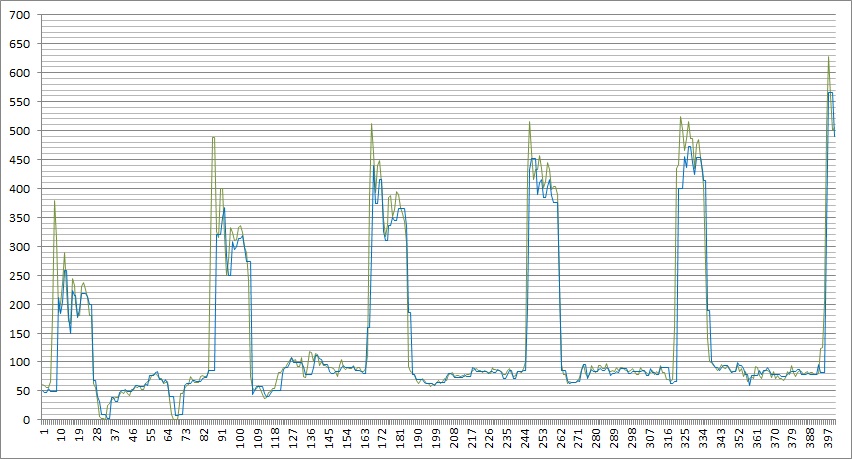This screenshot has width=852, height=459.
Task: Select x-axis label 379
Action: 793,438
